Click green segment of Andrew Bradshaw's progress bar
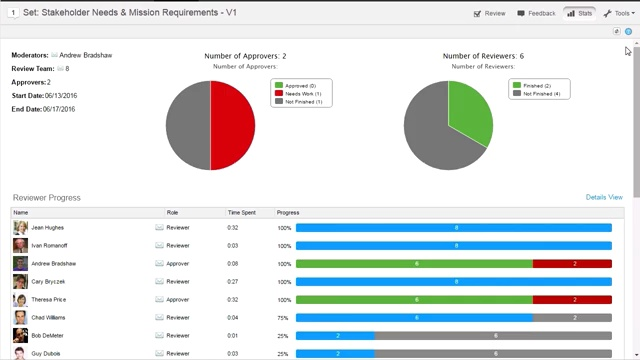This screenshot has height=360, width=640. [414, 264]
